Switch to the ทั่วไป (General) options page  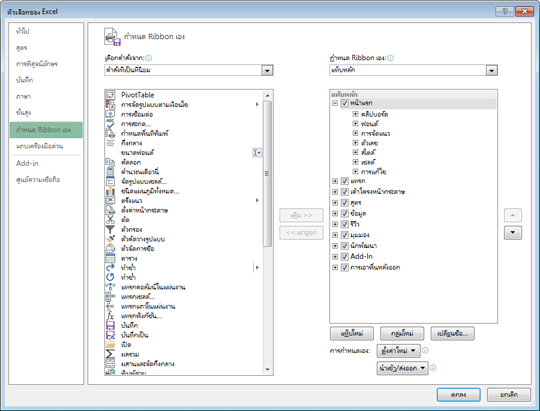[x=23, y=31]
